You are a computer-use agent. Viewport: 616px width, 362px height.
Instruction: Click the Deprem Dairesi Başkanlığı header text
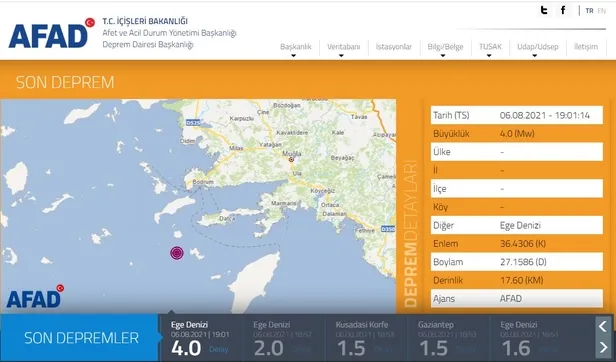coord(148,44)
